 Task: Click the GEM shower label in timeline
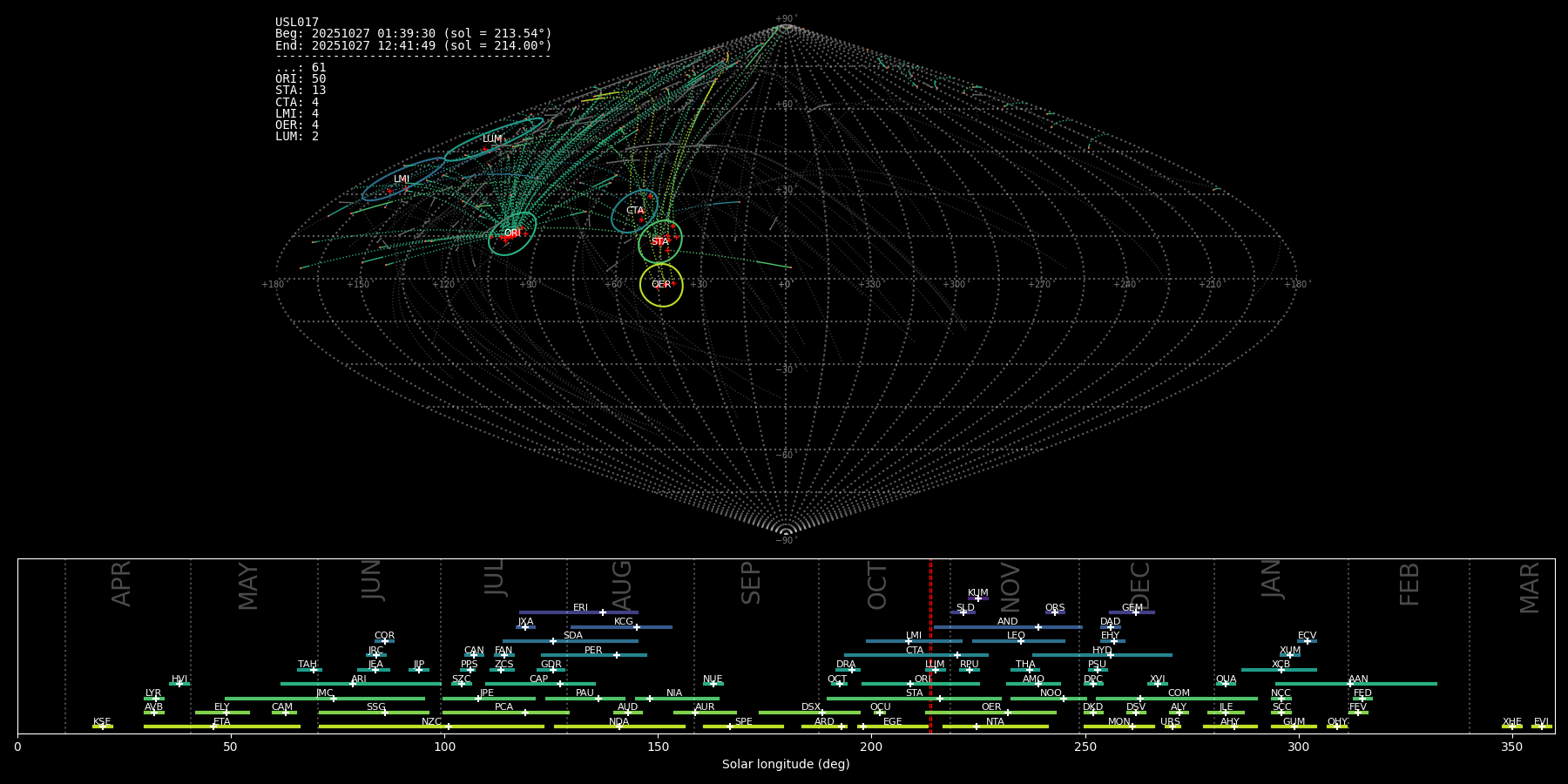click(1132, 608)
